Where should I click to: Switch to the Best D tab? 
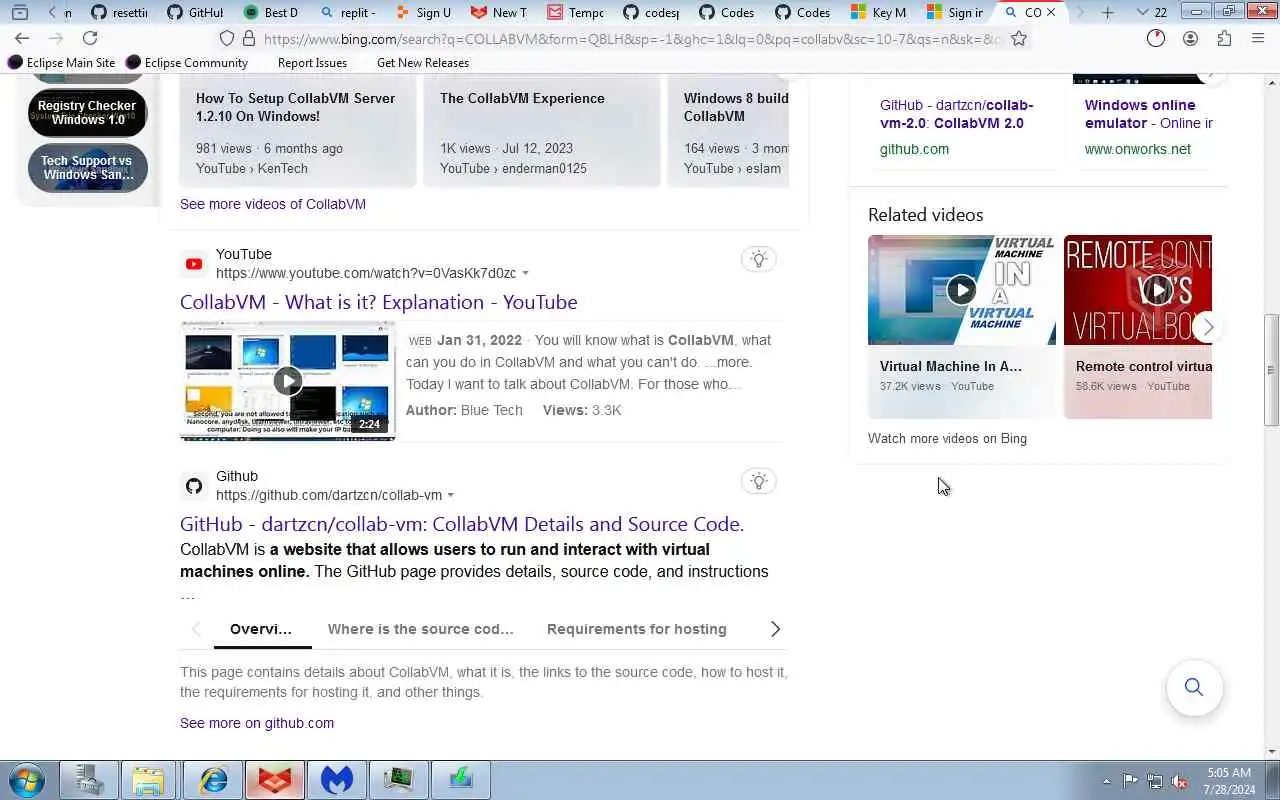pos(271,12)
